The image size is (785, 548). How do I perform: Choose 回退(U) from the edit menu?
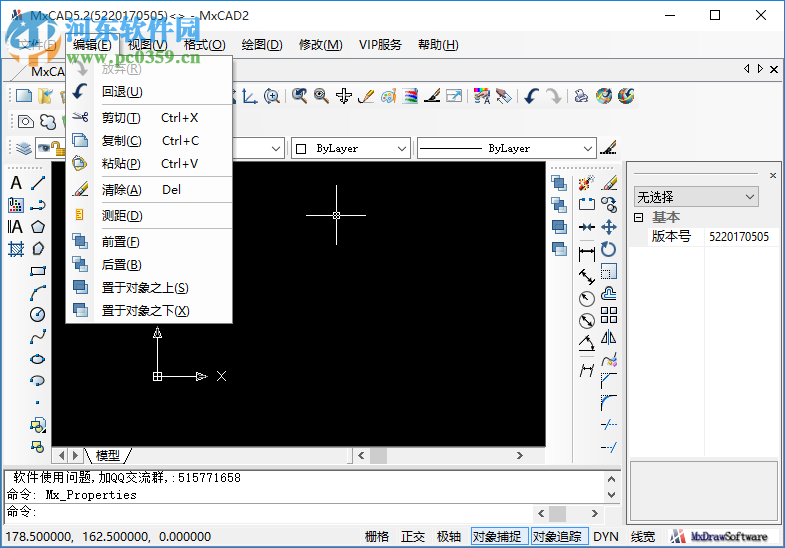[x=149, y=92]
